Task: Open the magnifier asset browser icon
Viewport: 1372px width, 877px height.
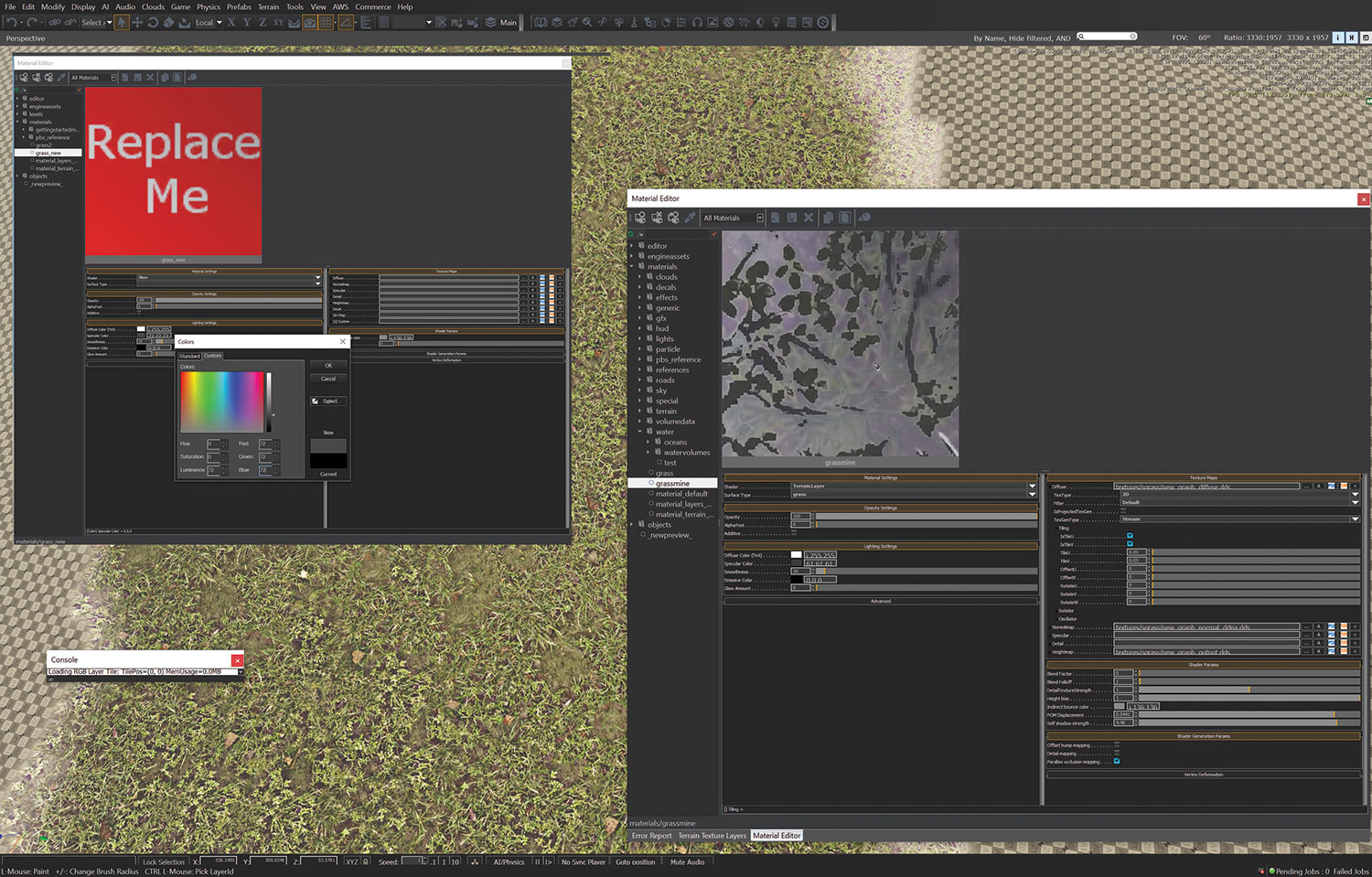Action: [587, 22]
